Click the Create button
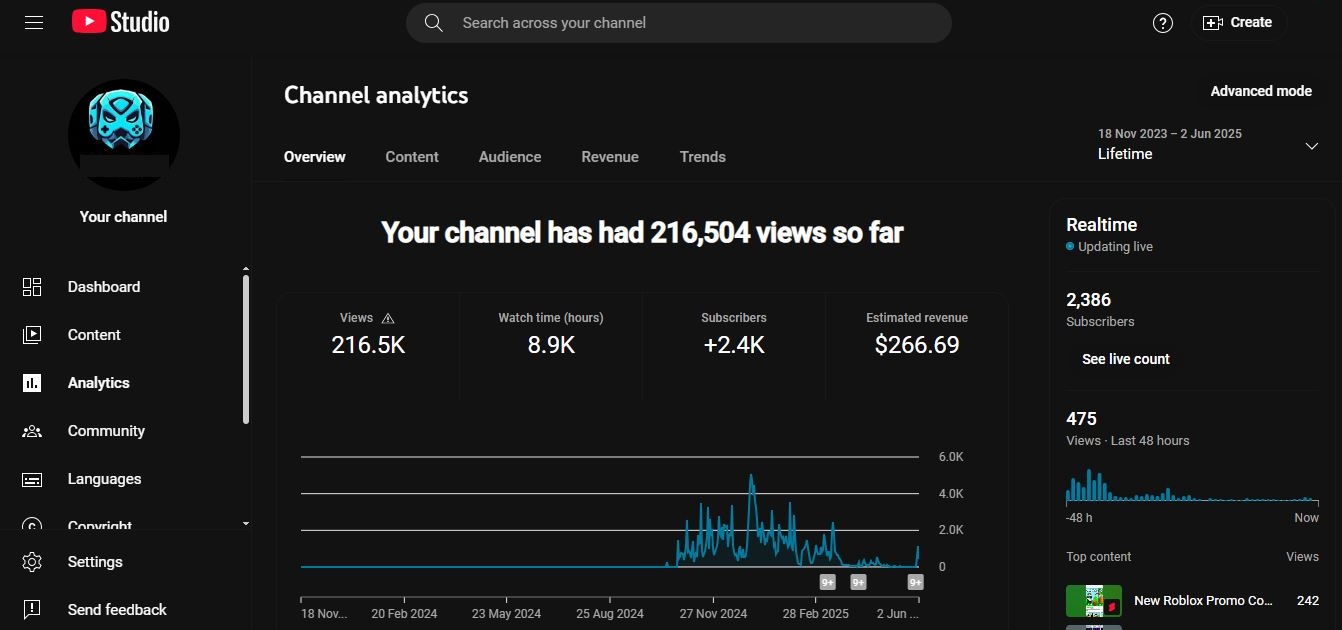The width and height of the screenshot is (1342, 630). point(1238,23)
